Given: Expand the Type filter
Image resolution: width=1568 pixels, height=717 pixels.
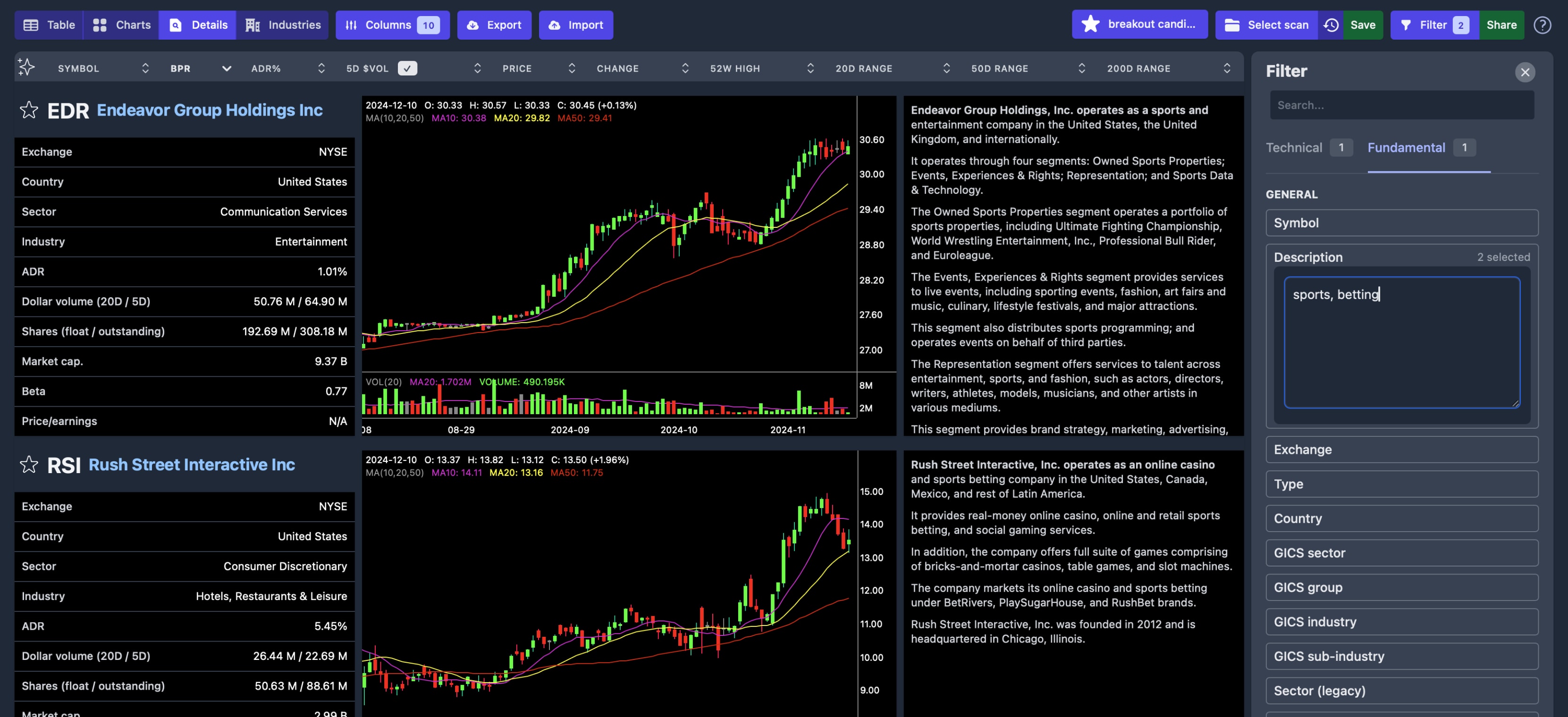Looking at the screenshot, I should click(x=1402, y=484).
